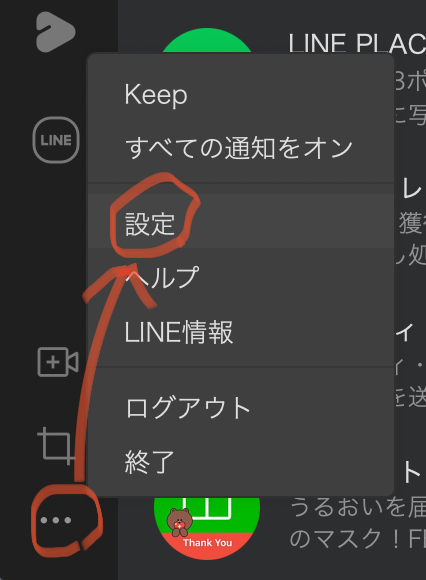Image resolution: width=426 pixels, height=580 pixels.
Task: Open Keep from the popup menu
Action: 240,95
